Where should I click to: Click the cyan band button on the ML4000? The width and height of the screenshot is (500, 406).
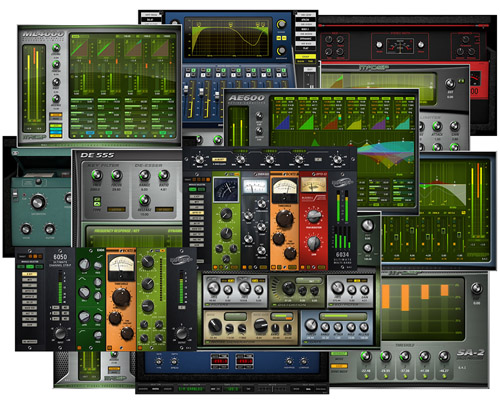click(x=56, y=131)
